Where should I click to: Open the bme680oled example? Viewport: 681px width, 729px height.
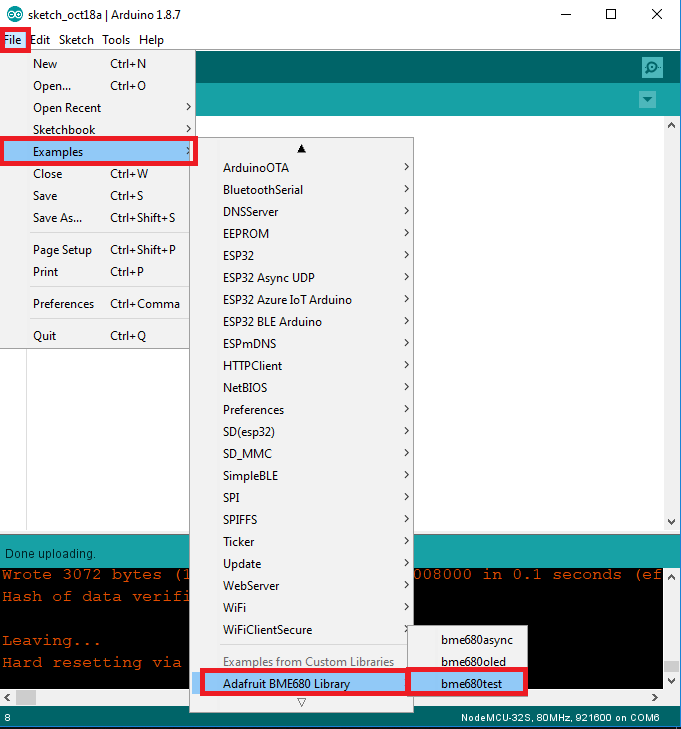click(468, 662)
